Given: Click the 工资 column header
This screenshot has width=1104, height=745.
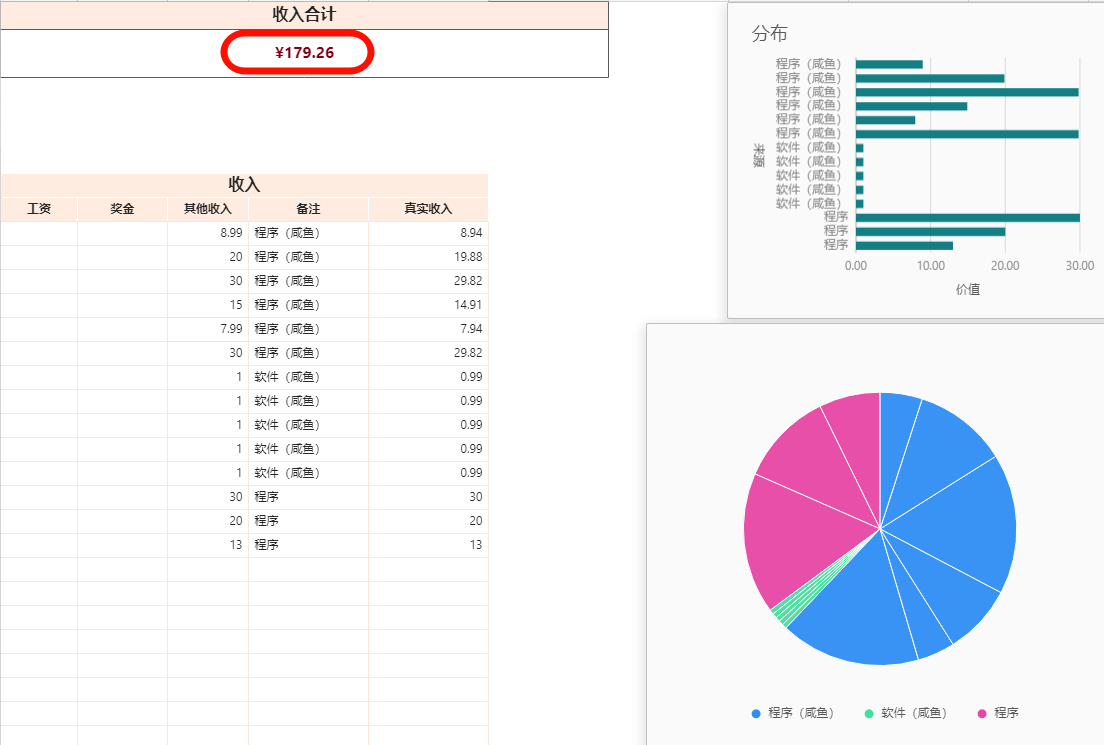Looking at the screenshot, I should (39, 209).
